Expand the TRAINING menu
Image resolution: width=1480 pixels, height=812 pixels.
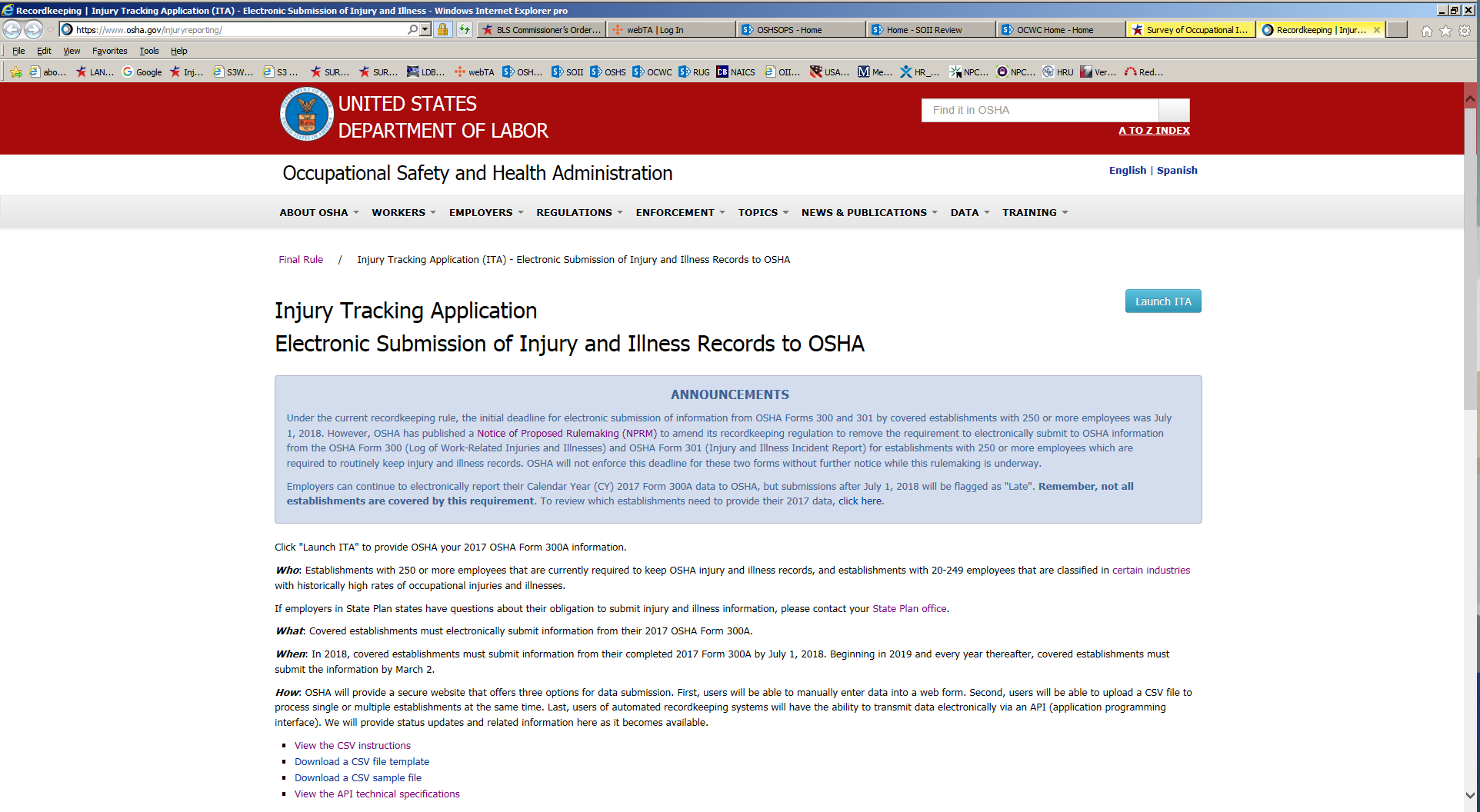[1035, 213]
